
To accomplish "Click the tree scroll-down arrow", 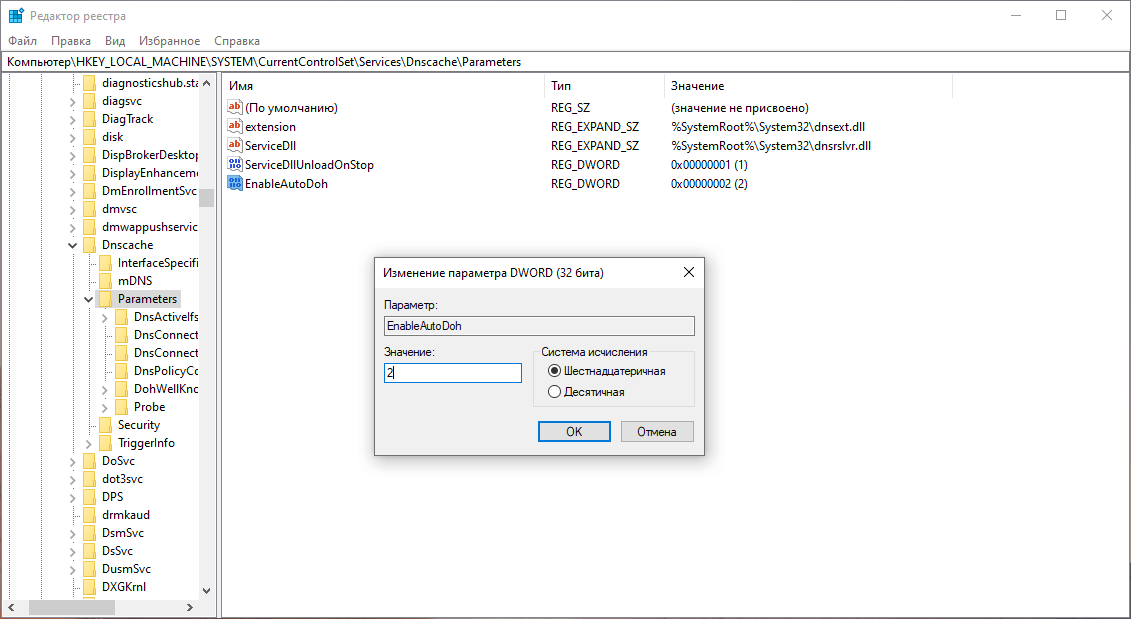I will (x=207, y=590).
